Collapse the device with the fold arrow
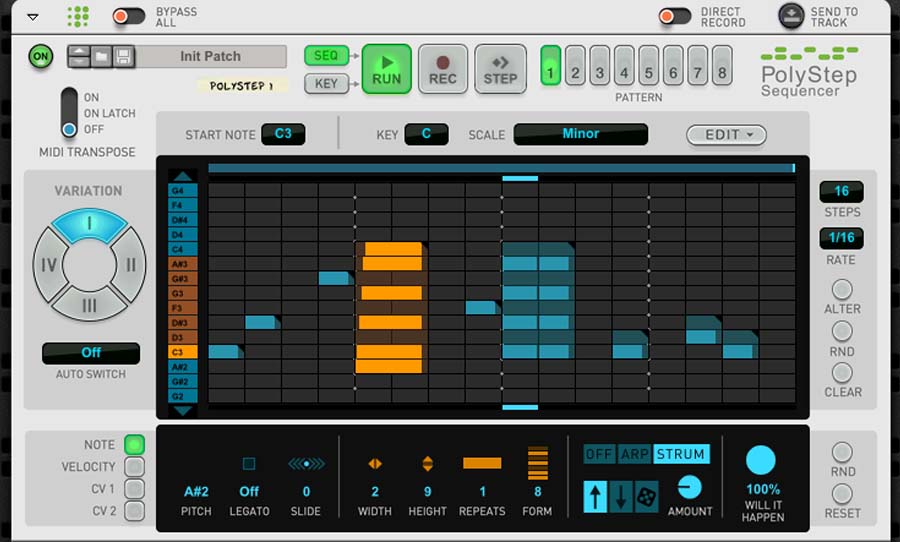This screenshot has height=542, width=900. pyautogui.click(x=33, y=17)
